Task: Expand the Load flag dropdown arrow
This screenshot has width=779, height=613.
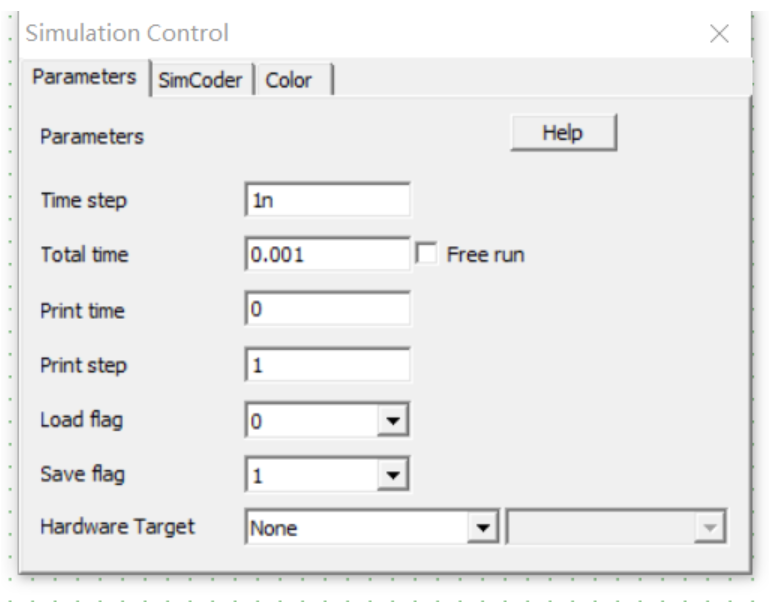Action: coord(394,421)
